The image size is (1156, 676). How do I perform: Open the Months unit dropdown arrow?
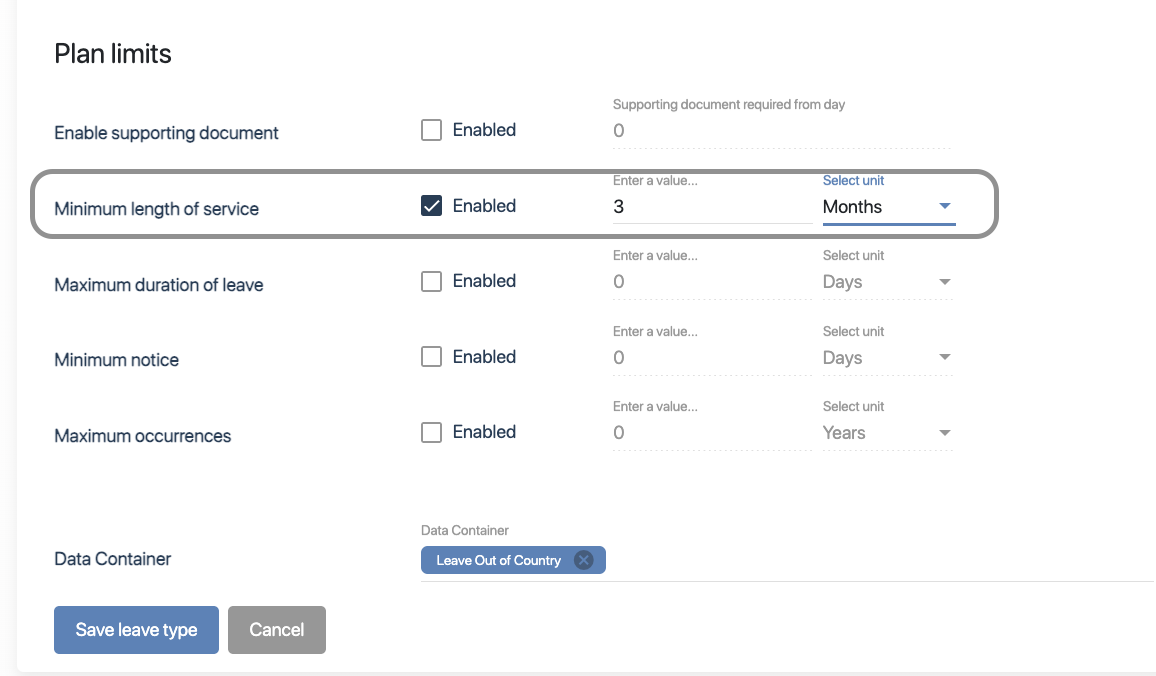pyautogui.click(x=944, y=207)
